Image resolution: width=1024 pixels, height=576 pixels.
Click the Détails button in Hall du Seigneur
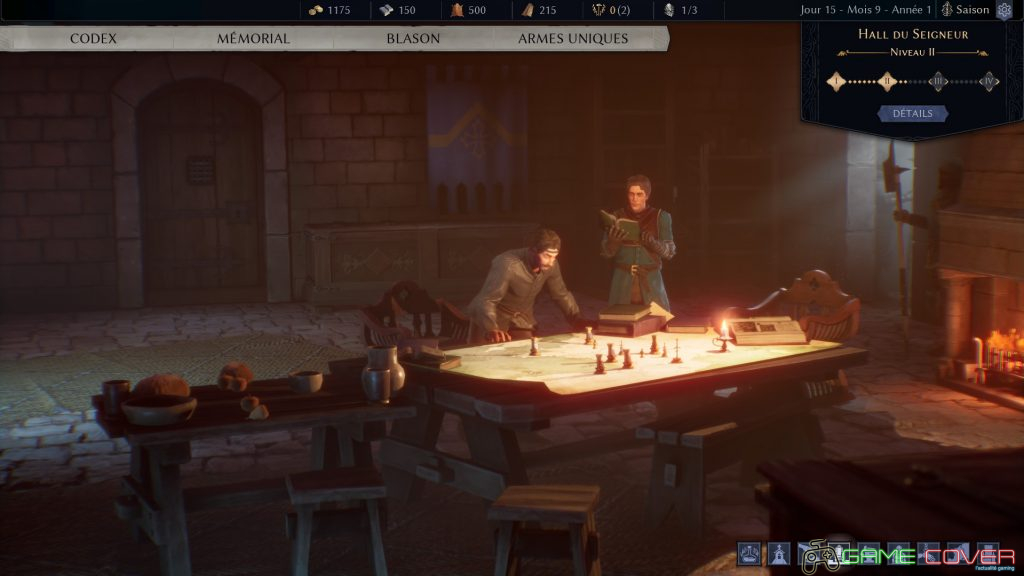(912, 114)
